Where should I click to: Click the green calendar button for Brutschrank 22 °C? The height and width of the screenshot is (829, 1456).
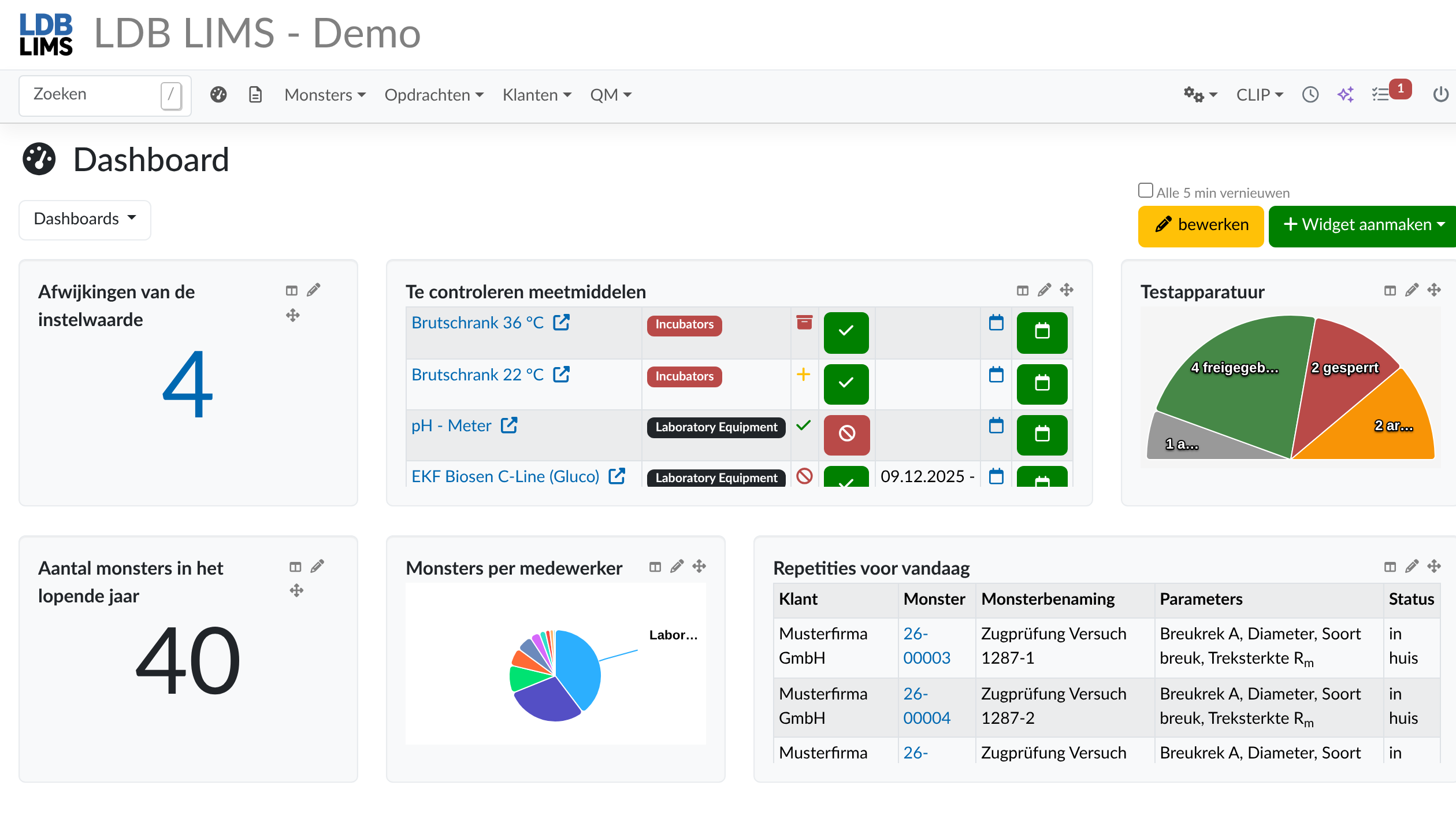1042,383
